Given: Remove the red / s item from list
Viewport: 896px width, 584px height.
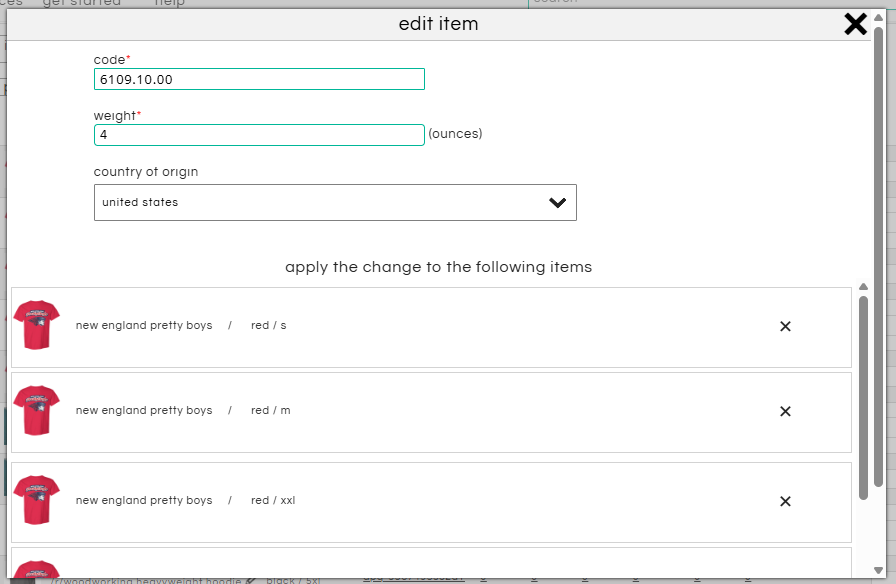Looking at the screenshot, I should 785,326.
